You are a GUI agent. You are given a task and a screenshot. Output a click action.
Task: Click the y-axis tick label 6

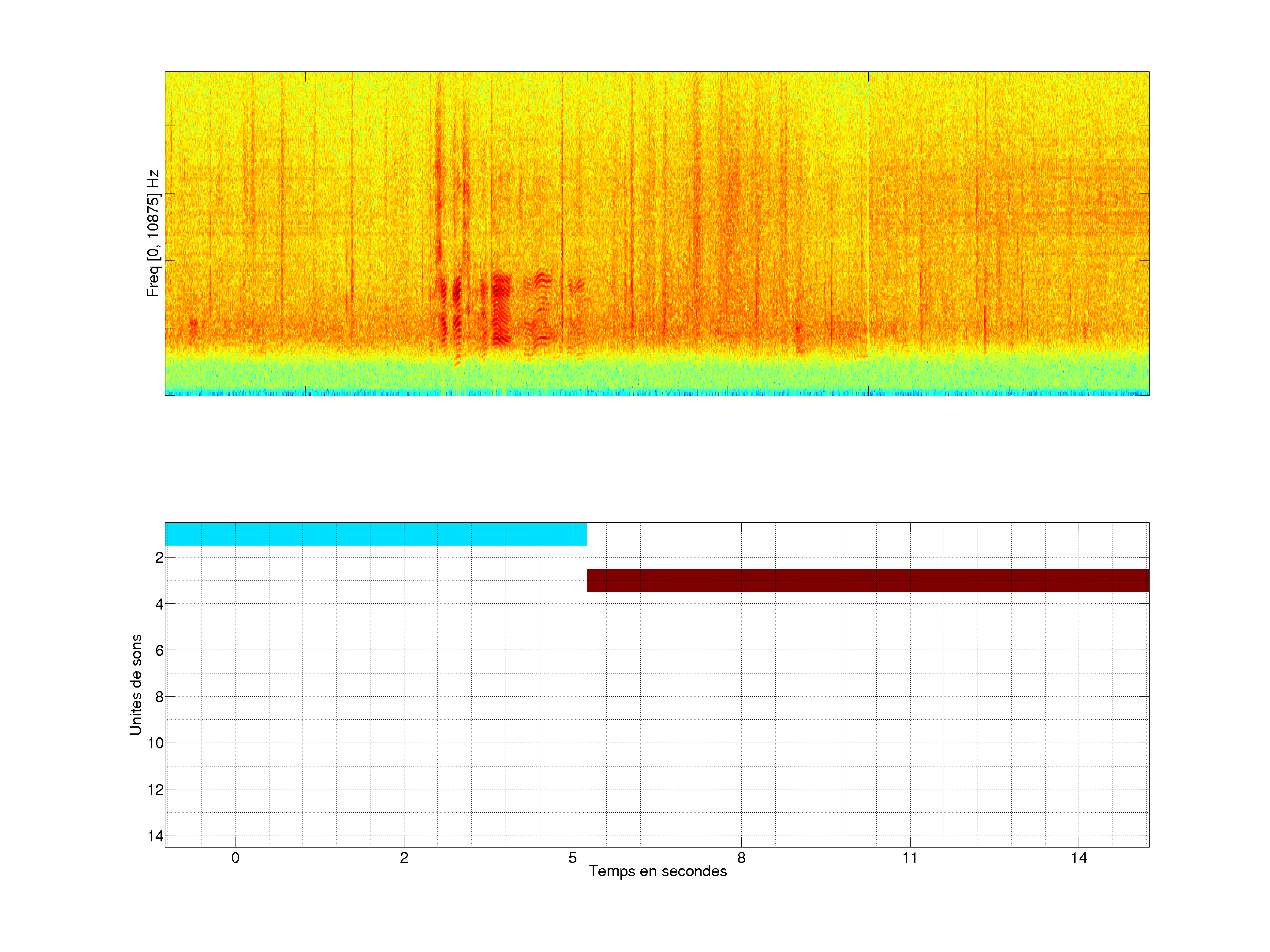[159, 650]
